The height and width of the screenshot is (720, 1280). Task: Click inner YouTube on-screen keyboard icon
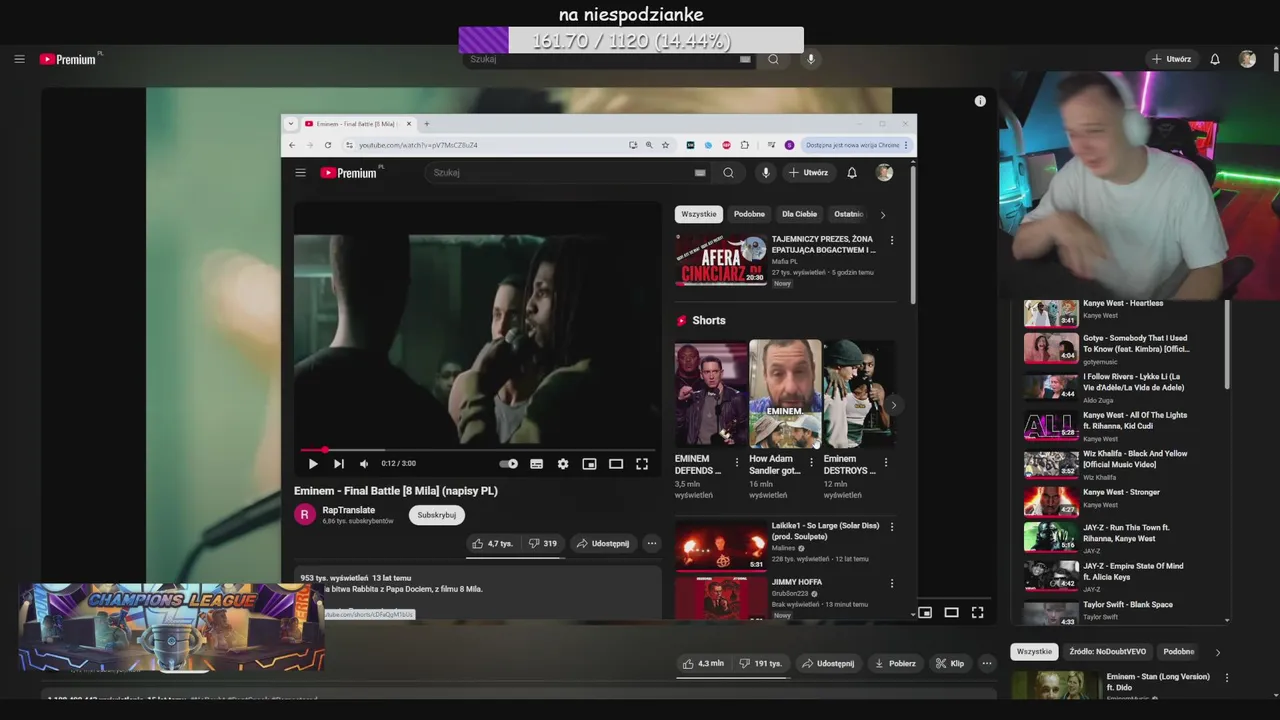tap(700, 173)
